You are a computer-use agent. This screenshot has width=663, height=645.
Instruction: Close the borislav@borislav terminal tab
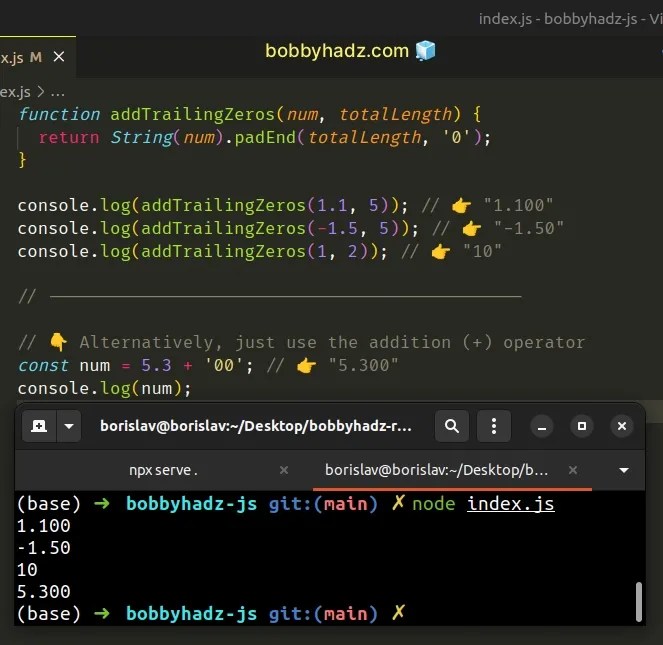(573, 470)
